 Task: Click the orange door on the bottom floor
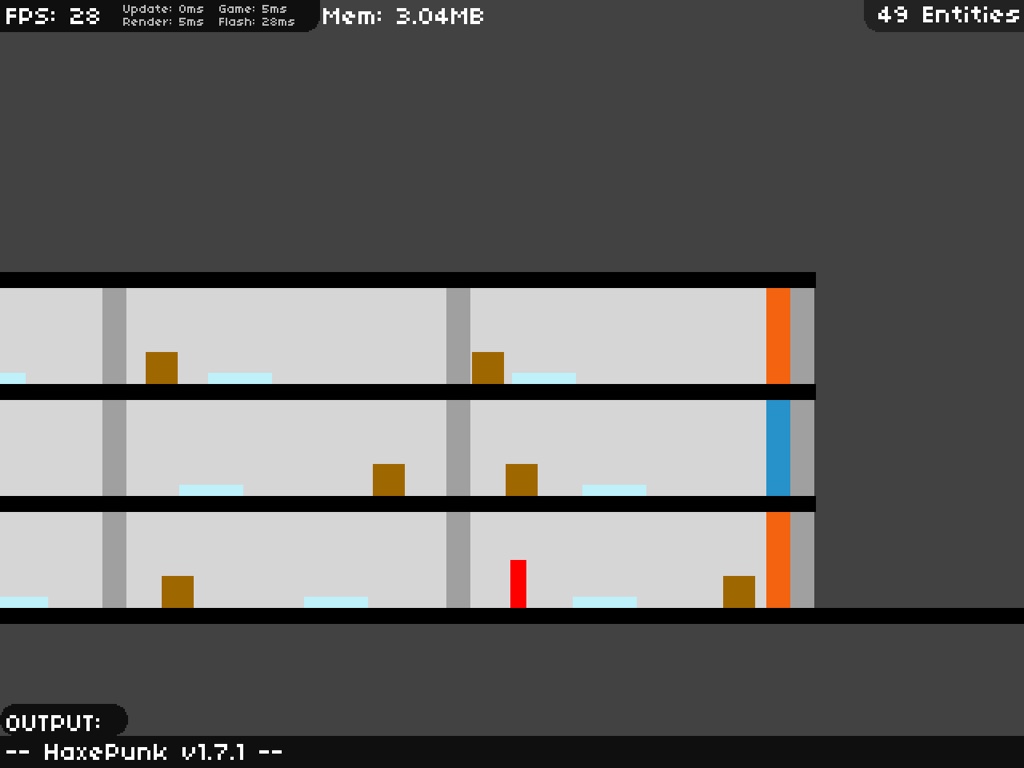[778, 560]
